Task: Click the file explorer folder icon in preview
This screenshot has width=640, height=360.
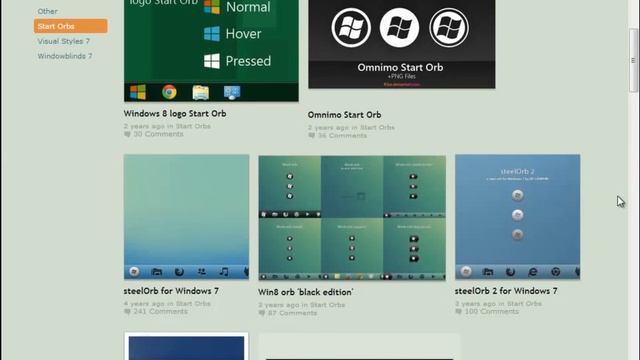Action: tap(200, 93)
